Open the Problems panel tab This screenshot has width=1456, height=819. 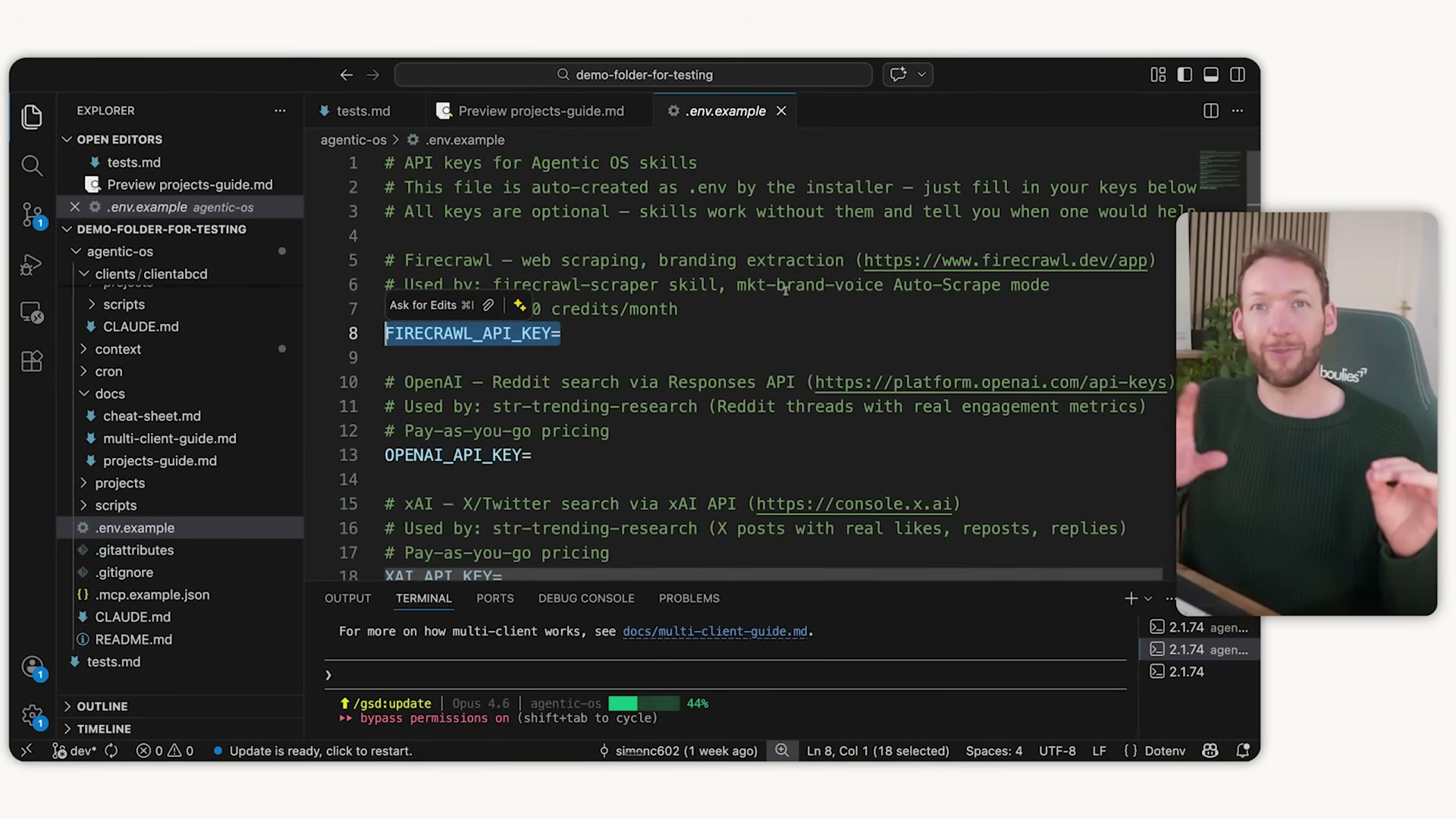[689, 598]
